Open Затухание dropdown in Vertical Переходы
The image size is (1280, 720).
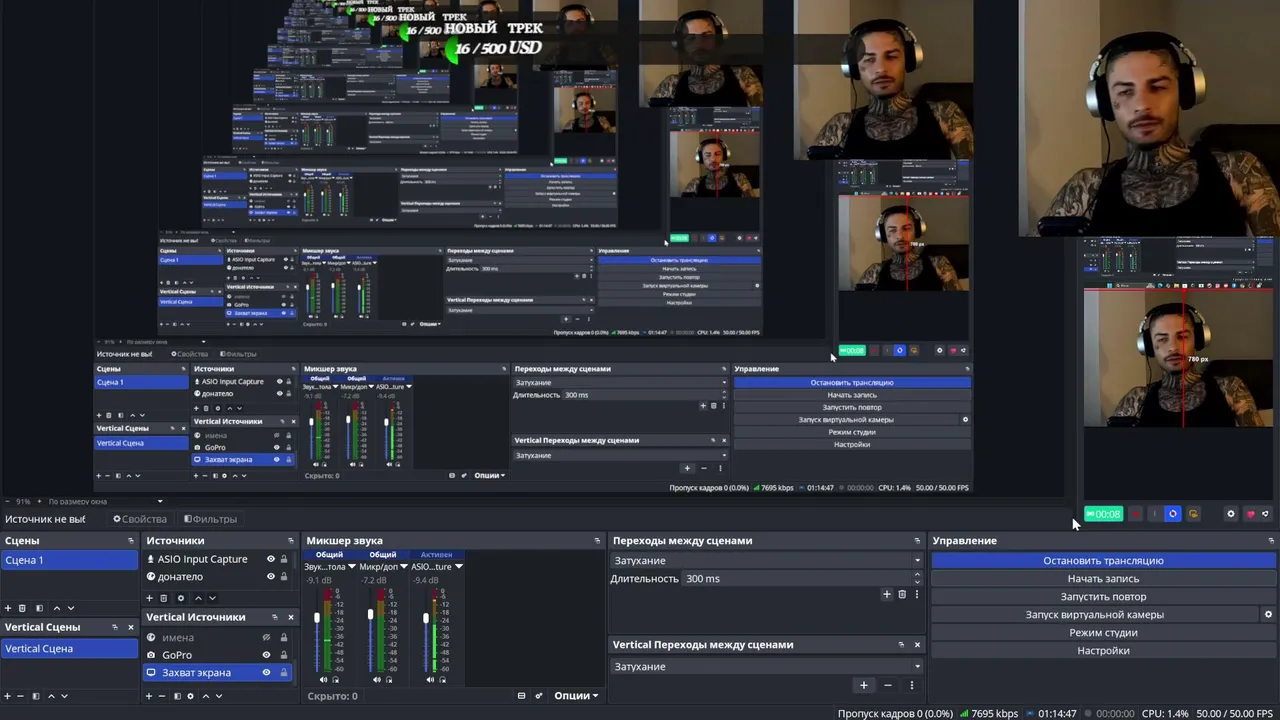(x=766, y=667)
